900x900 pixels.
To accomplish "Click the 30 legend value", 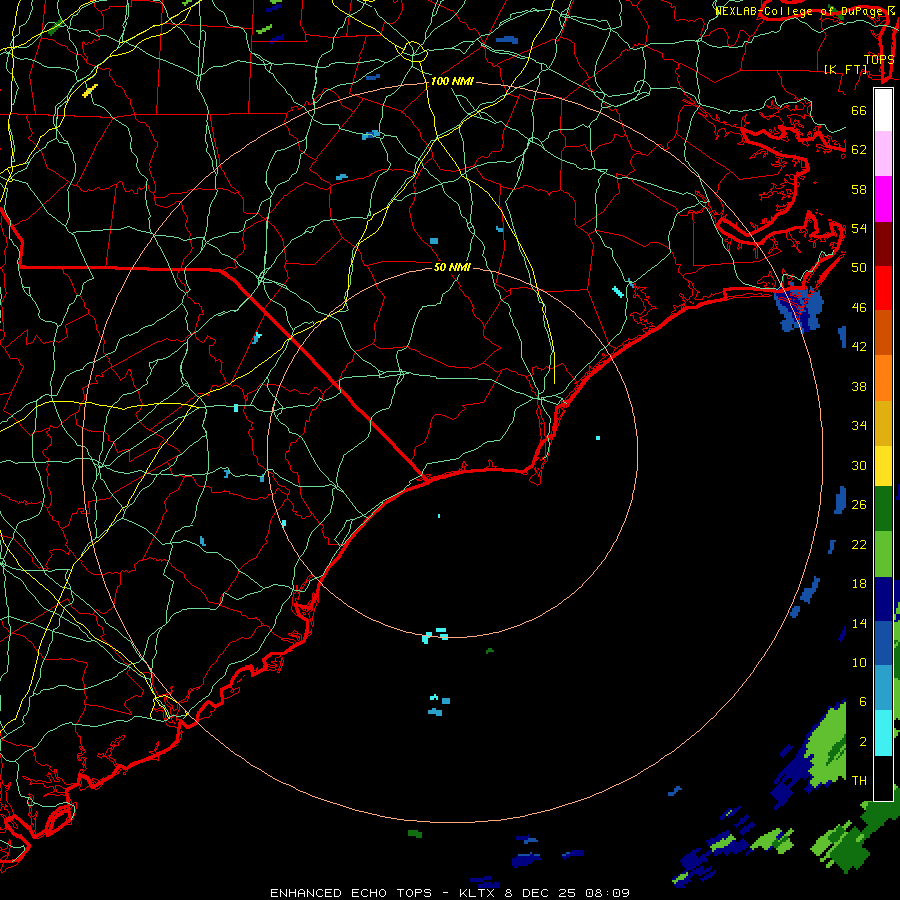I will 859,465.
